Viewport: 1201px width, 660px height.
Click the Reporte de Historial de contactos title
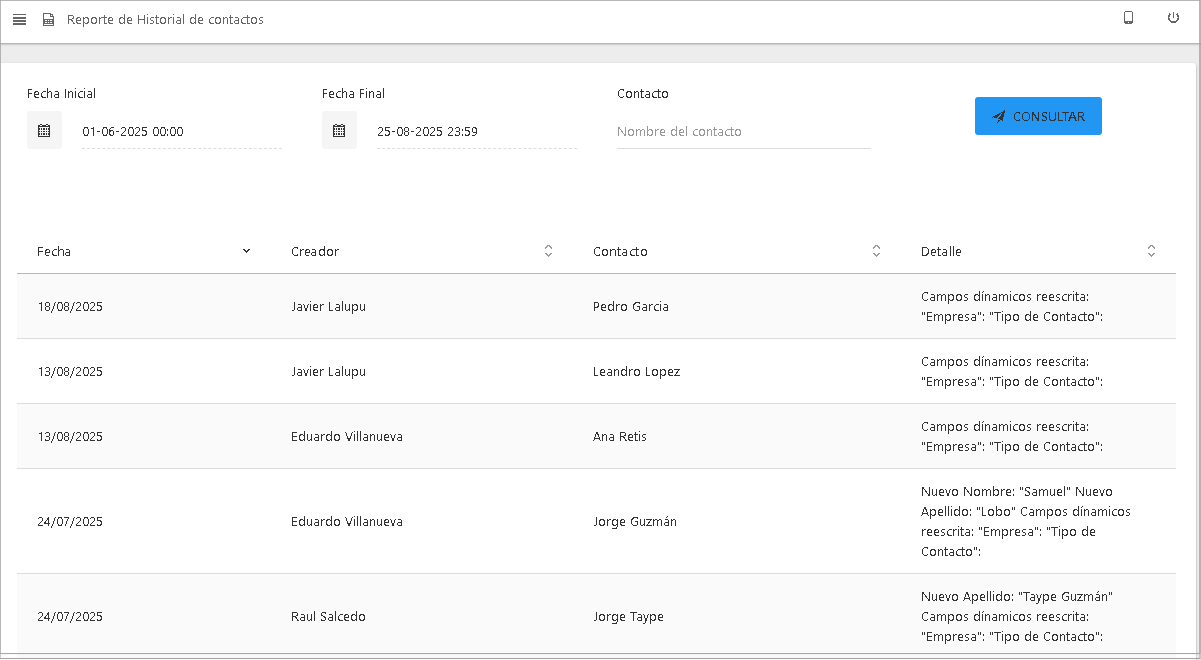[165, 20]
